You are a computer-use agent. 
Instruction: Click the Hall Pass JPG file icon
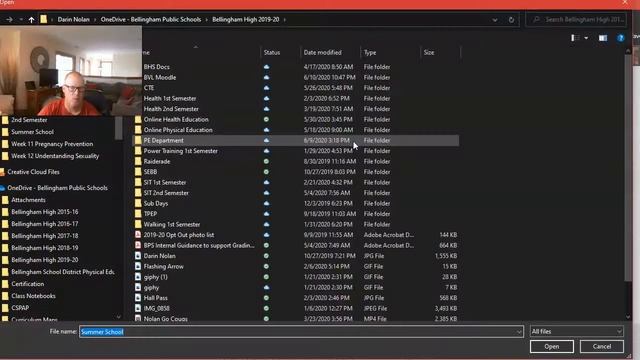(138, 298)
